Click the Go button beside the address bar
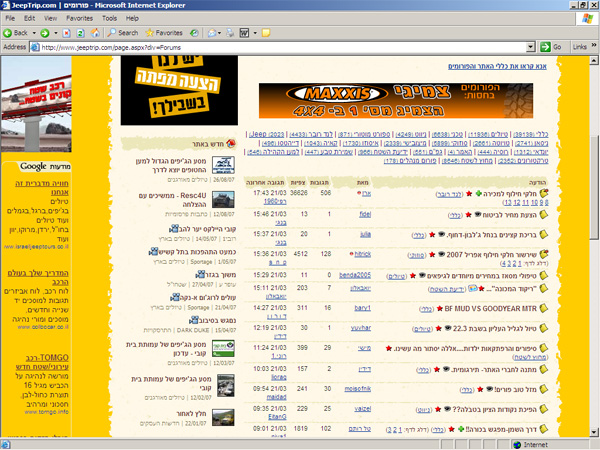Viewport: 600px width, 450px height. click(550, 47)
